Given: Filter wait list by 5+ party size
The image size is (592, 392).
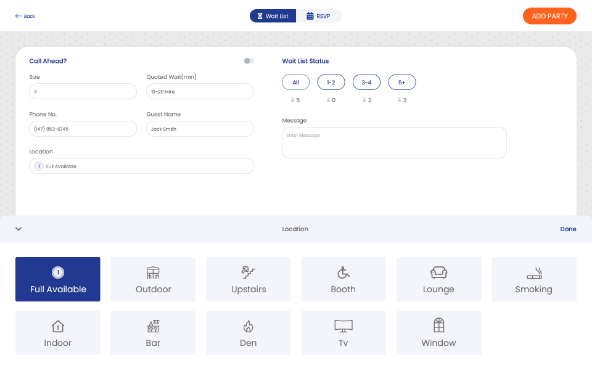Looking at the screenshot, I should pos(402,82).
